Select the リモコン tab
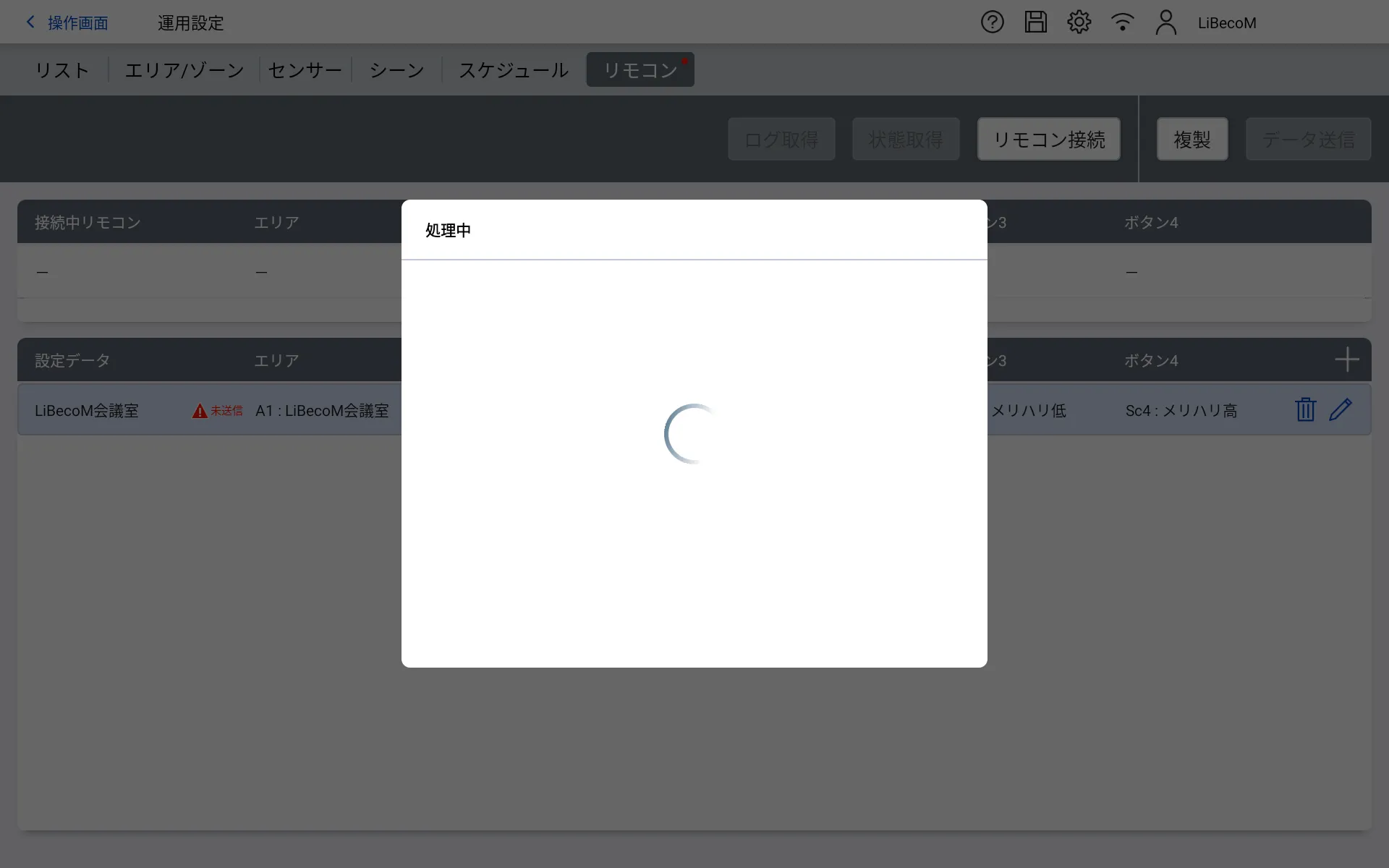 640,70
